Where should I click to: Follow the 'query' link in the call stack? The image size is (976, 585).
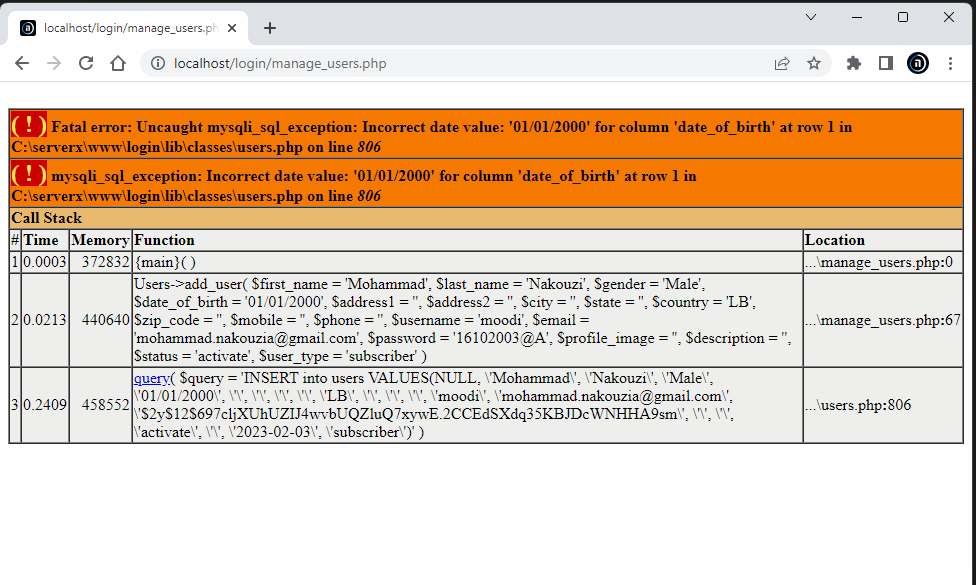[151, 378]
